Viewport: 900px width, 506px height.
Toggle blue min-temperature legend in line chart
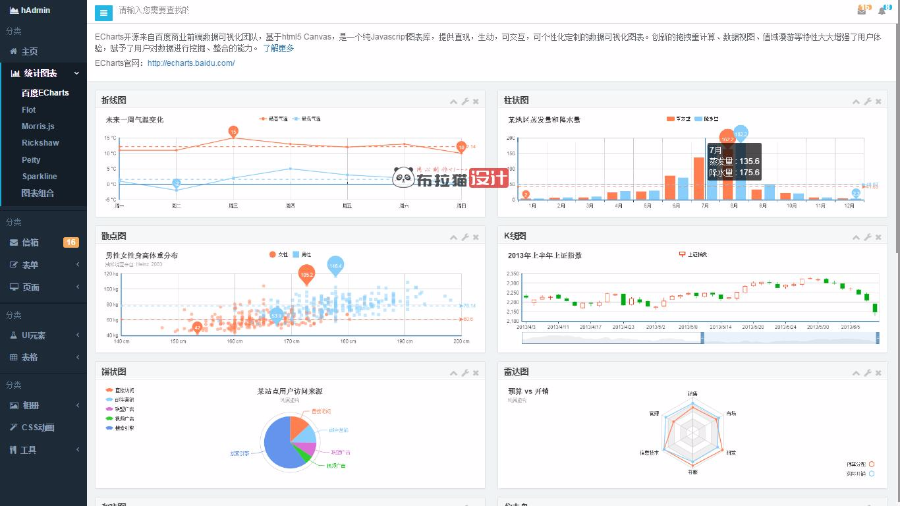(307, 119)
